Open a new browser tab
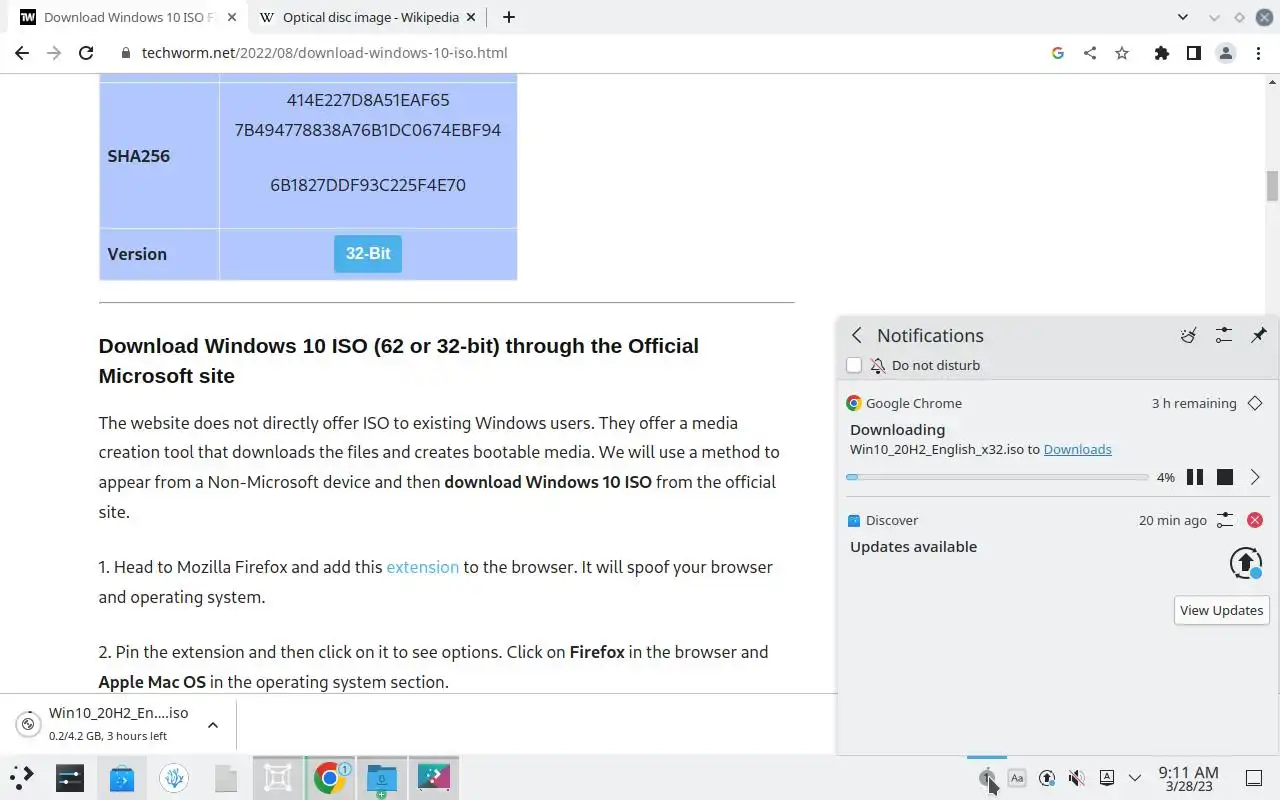This screenshot has width=1280, height=800. point(508,17)
